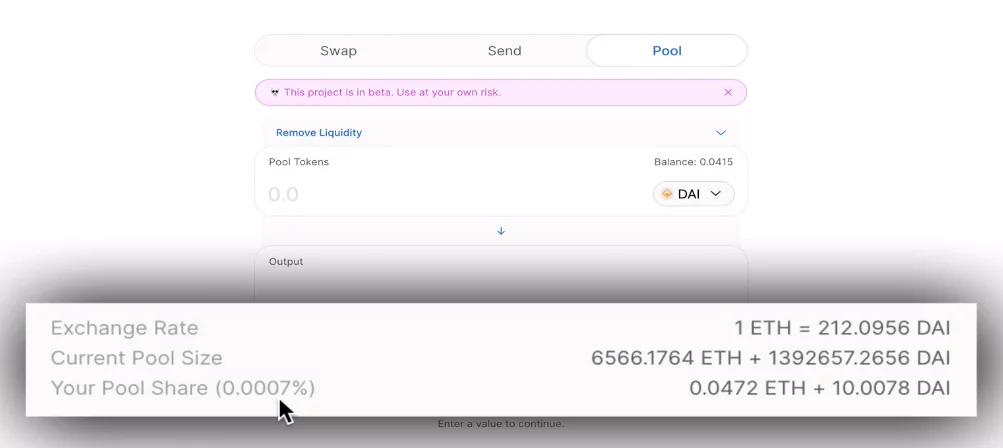Screen dimensions: 1003x448
Task: Click the Balance: 0.0415 label
Action: coord(693,162)
